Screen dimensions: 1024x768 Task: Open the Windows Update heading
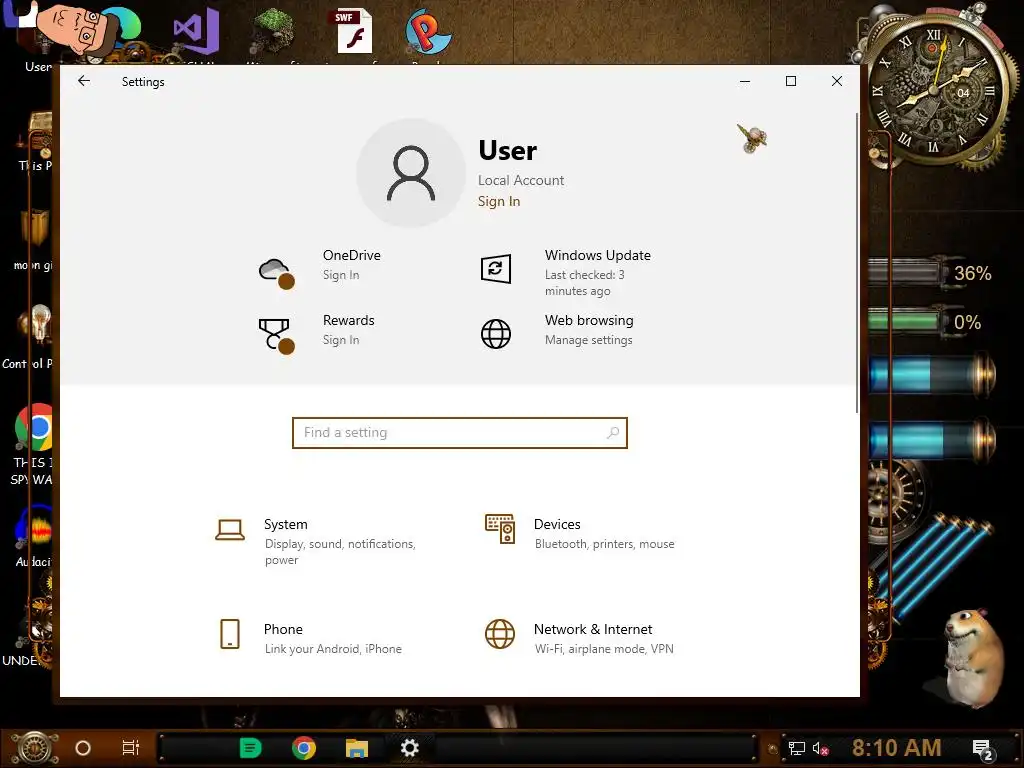[598, 255]
